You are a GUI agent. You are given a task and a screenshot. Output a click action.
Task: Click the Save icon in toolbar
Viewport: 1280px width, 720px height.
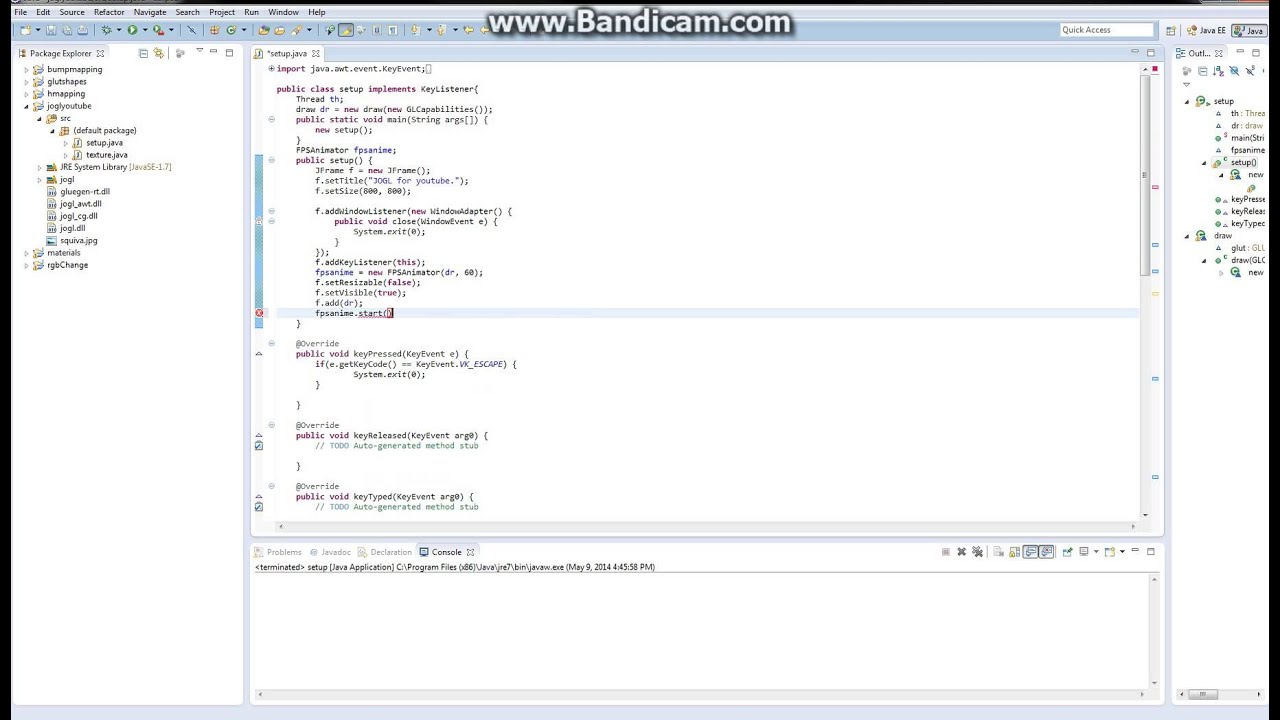click(x=51, y=30)
